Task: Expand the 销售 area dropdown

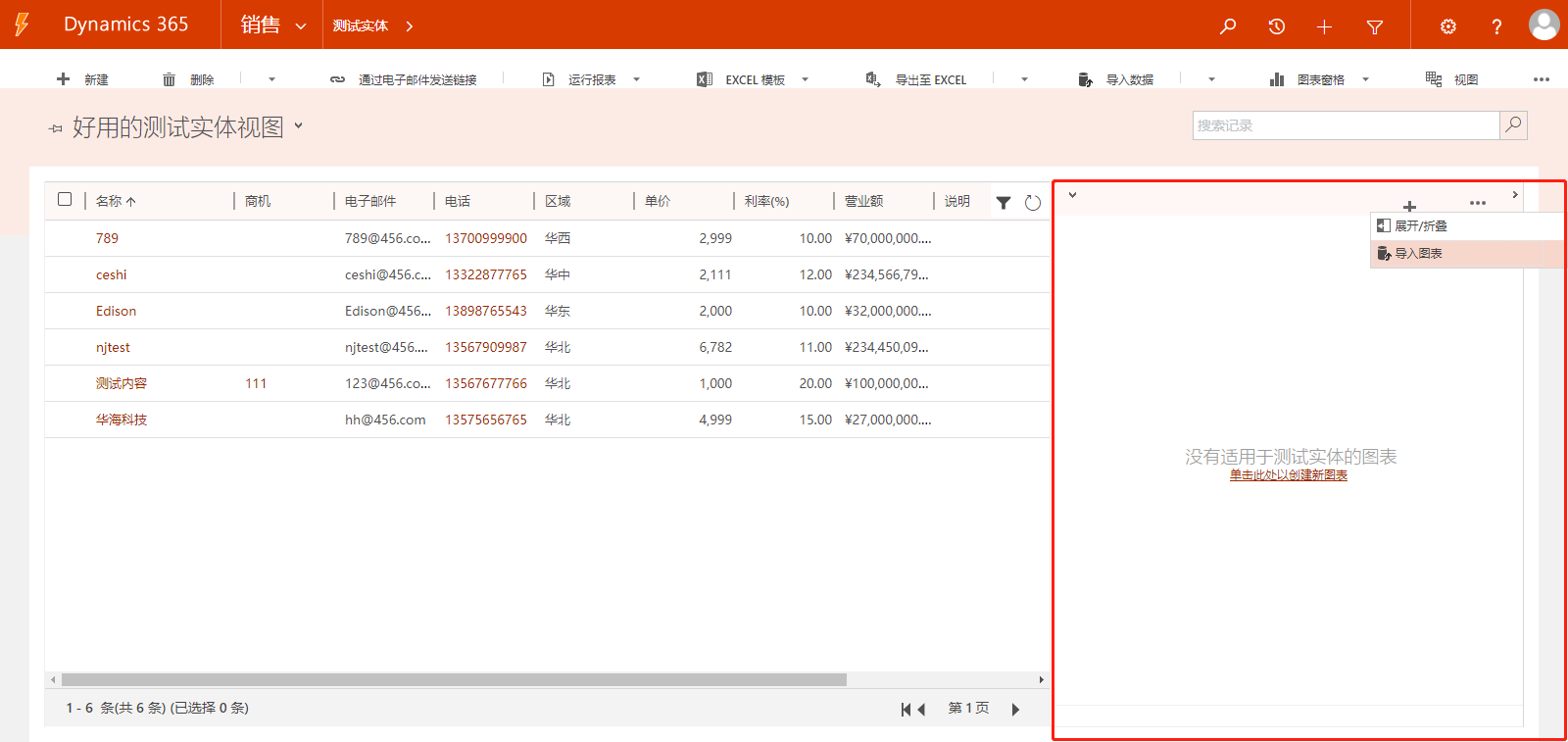Action: pos(301,26)
